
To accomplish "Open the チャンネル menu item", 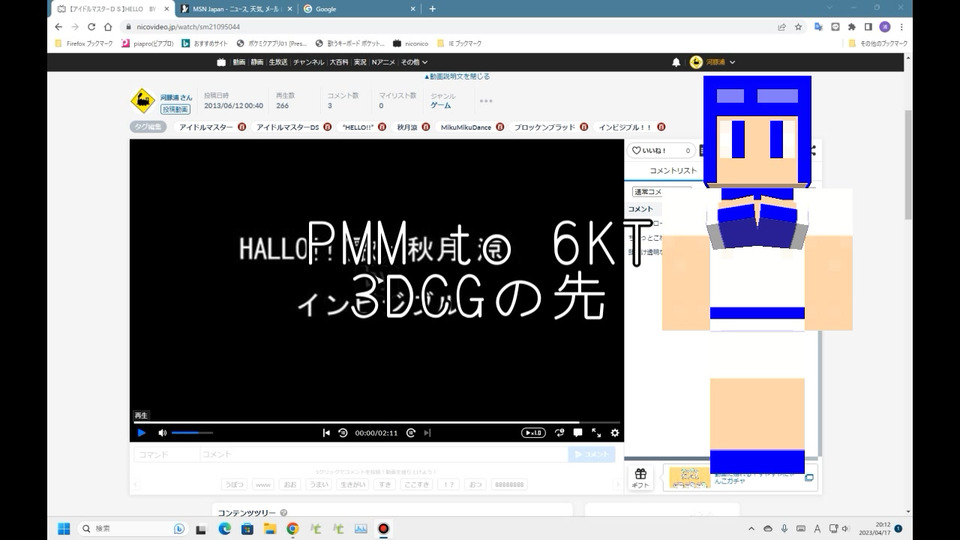I will click(309, 62).
